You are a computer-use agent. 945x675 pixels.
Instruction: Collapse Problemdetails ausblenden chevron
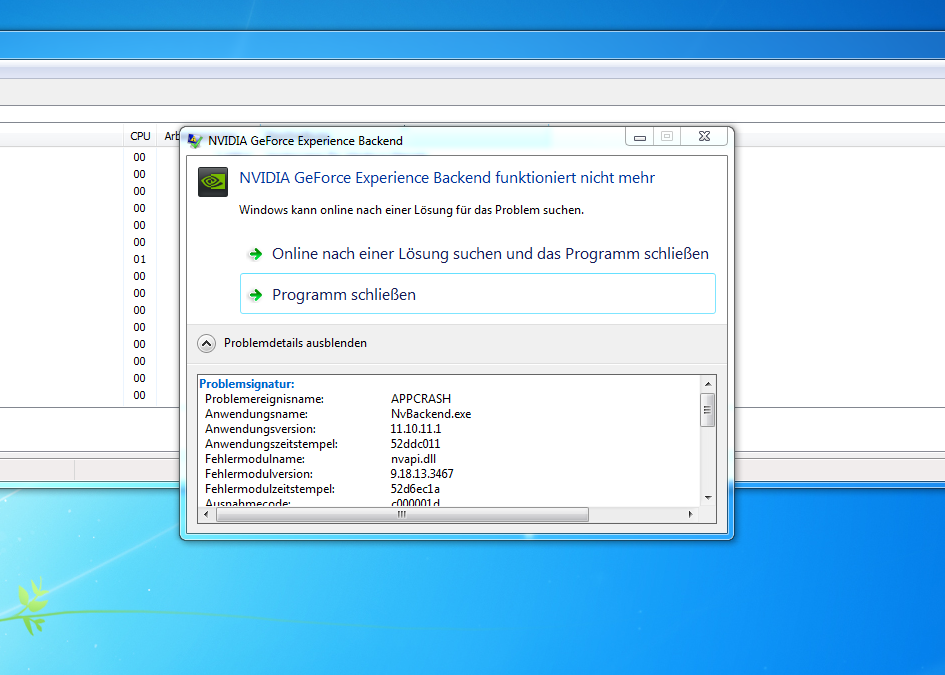click(206, 344)
